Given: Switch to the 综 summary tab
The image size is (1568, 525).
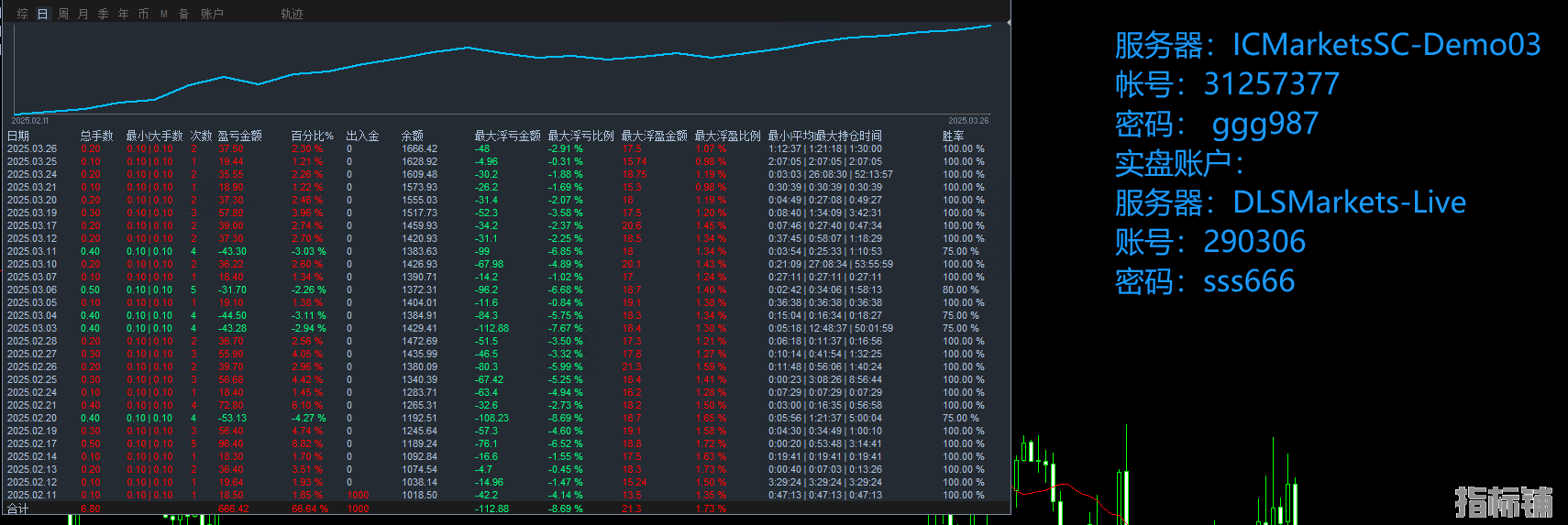Looking at the screenshot, I should tap(23, 14).
